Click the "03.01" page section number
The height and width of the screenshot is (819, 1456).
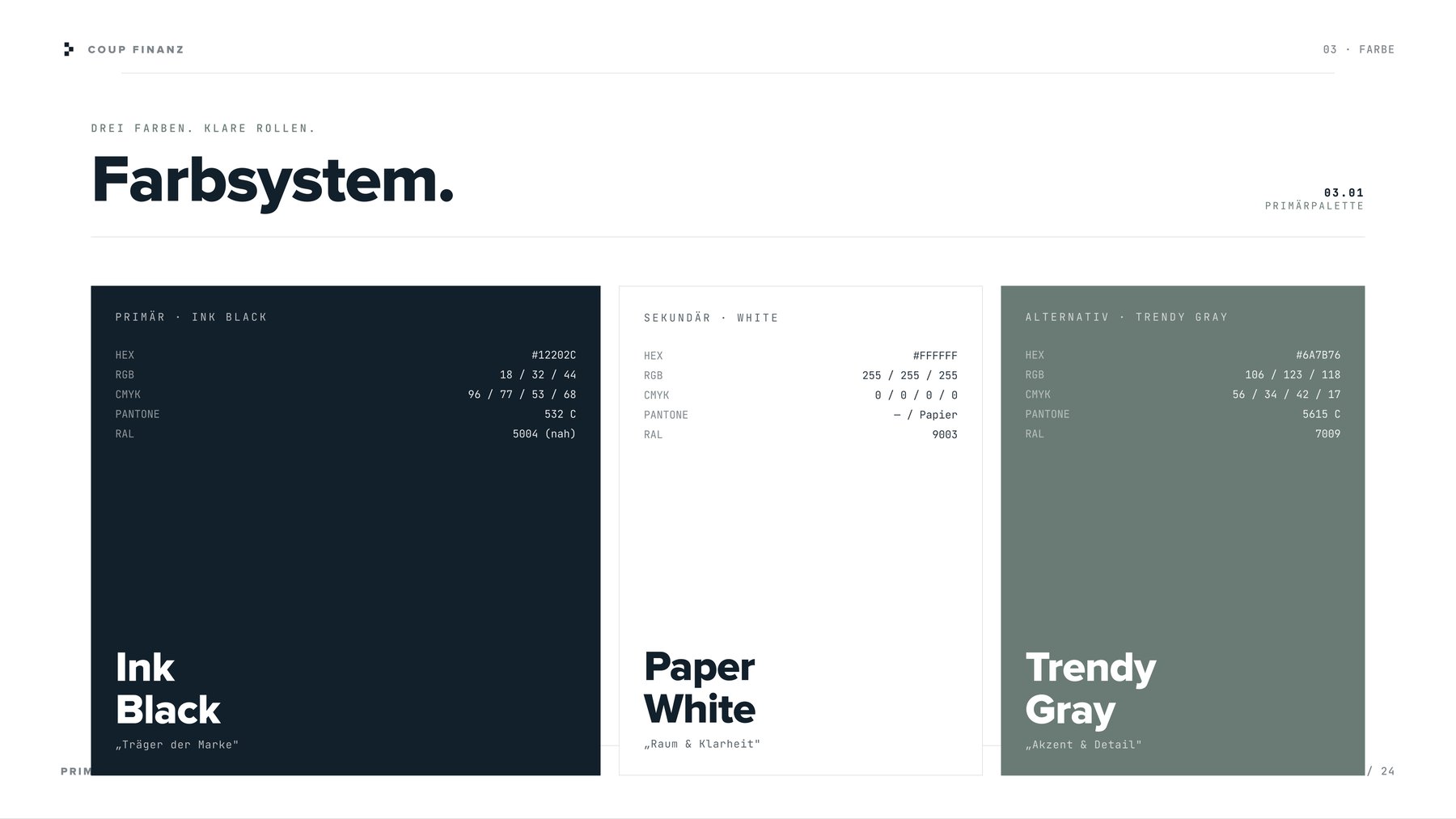(1344, 192)
